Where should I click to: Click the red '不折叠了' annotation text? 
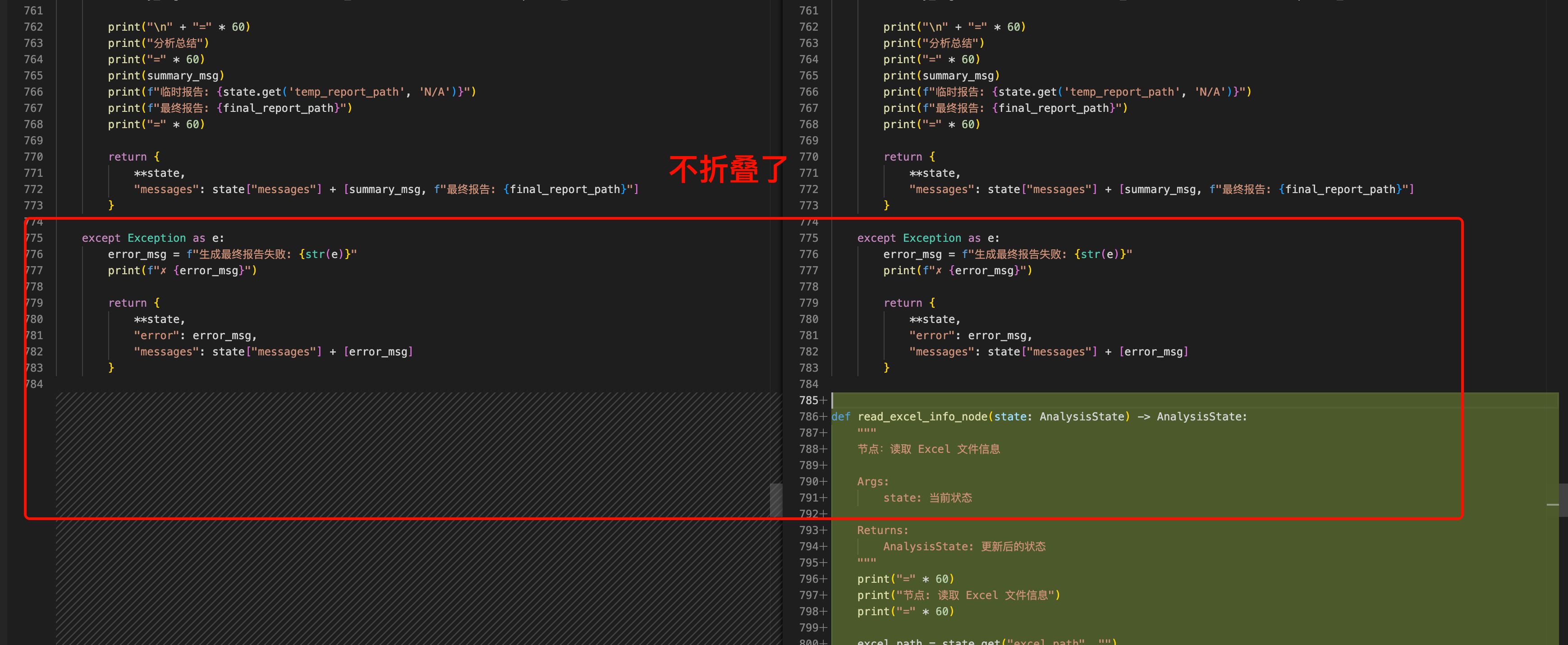[728, 169]
